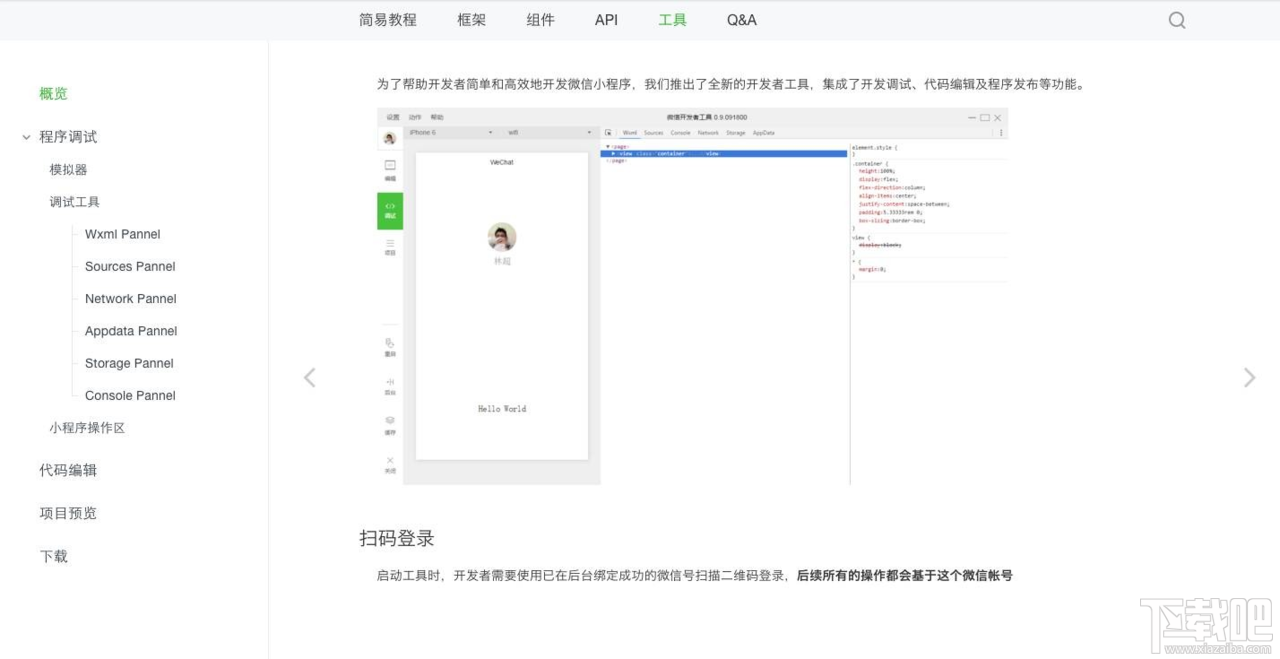1280x659 pixels.
Task: Click the user avatar in devtools sidebar
Action: click(x=389, y=136)
